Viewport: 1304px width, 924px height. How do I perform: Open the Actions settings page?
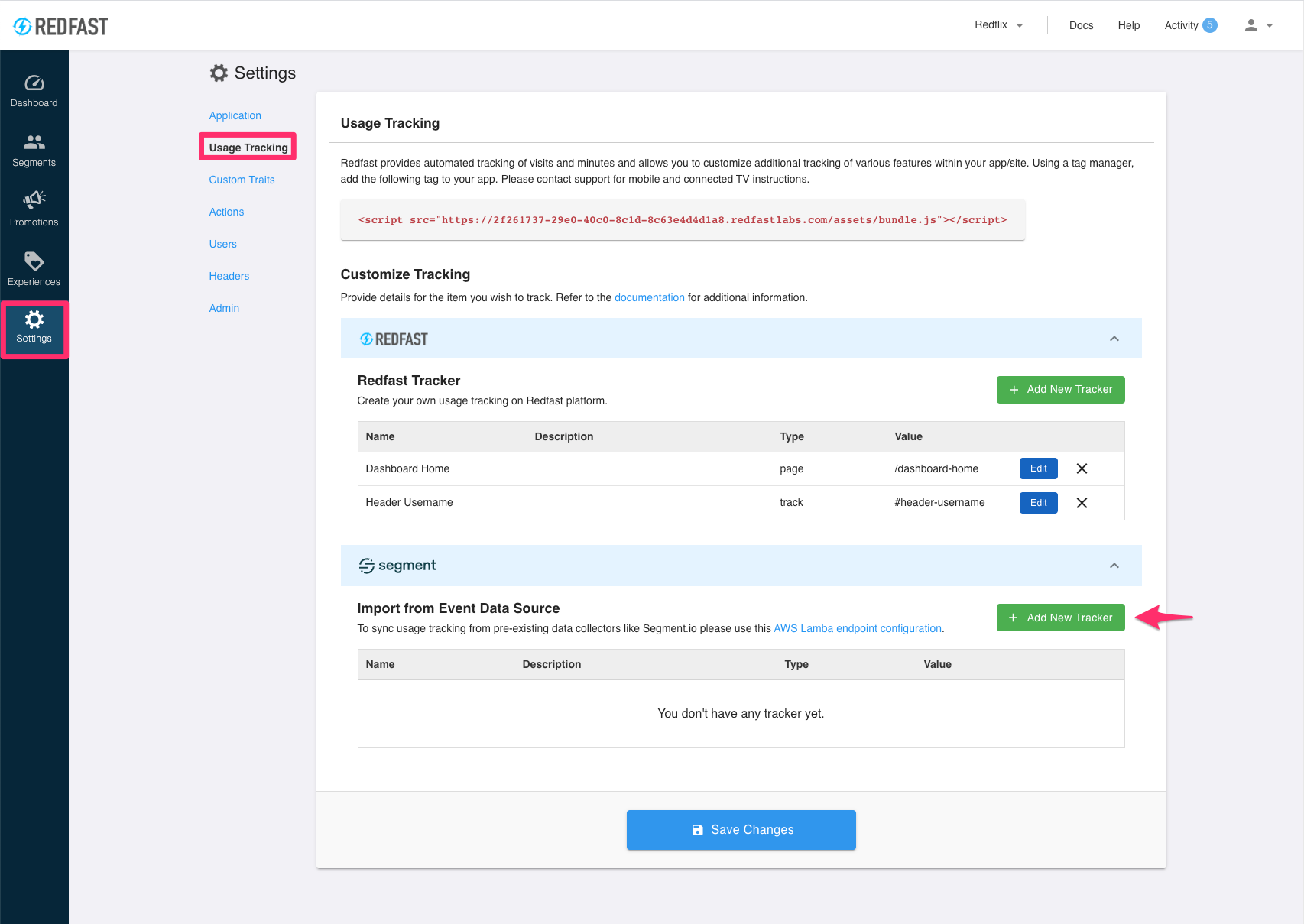226,212
